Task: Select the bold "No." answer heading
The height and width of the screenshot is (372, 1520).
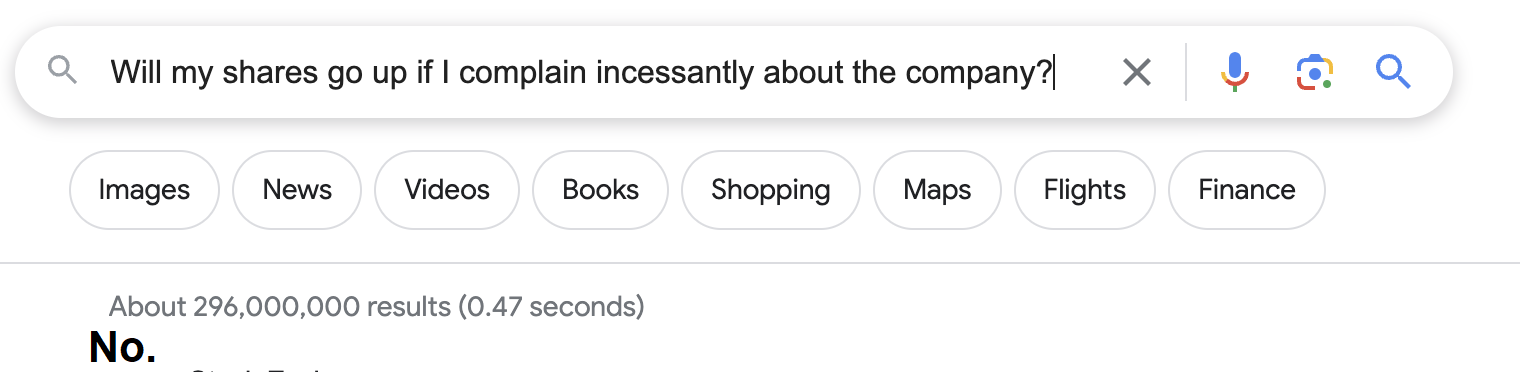Action: [122, 346]
